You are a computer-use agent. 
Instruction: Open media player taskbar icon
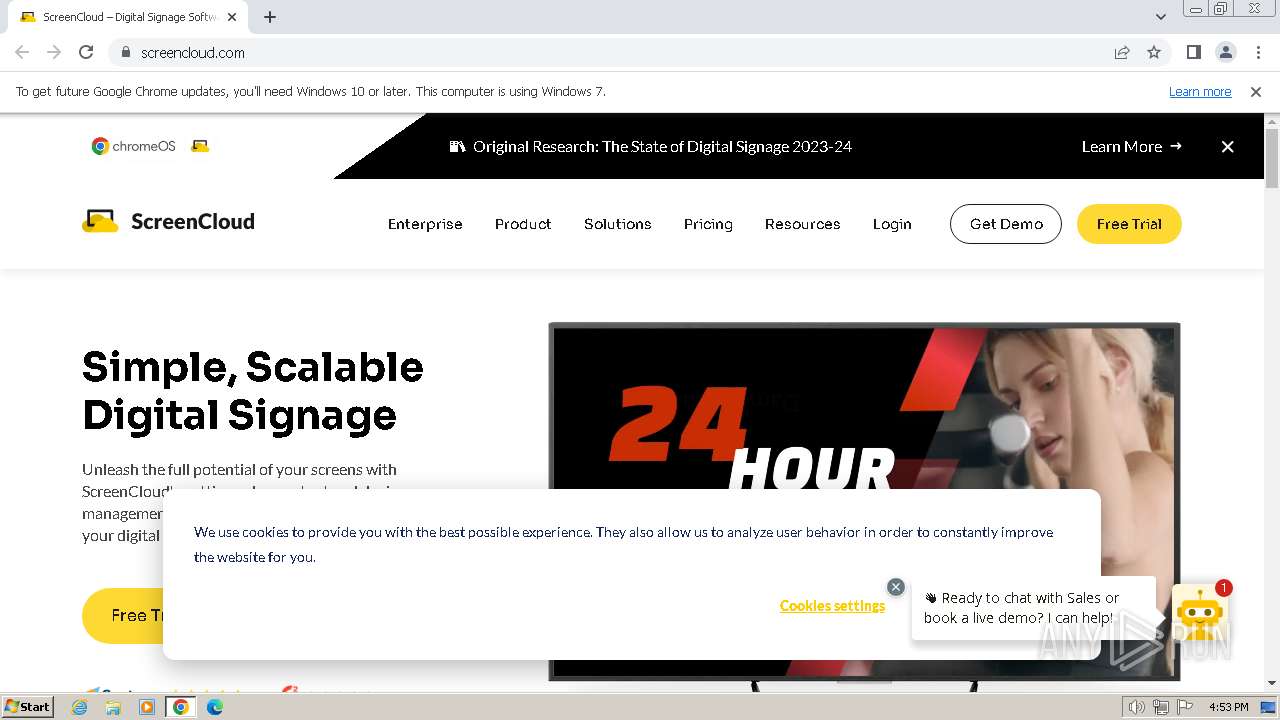(147, 707)
